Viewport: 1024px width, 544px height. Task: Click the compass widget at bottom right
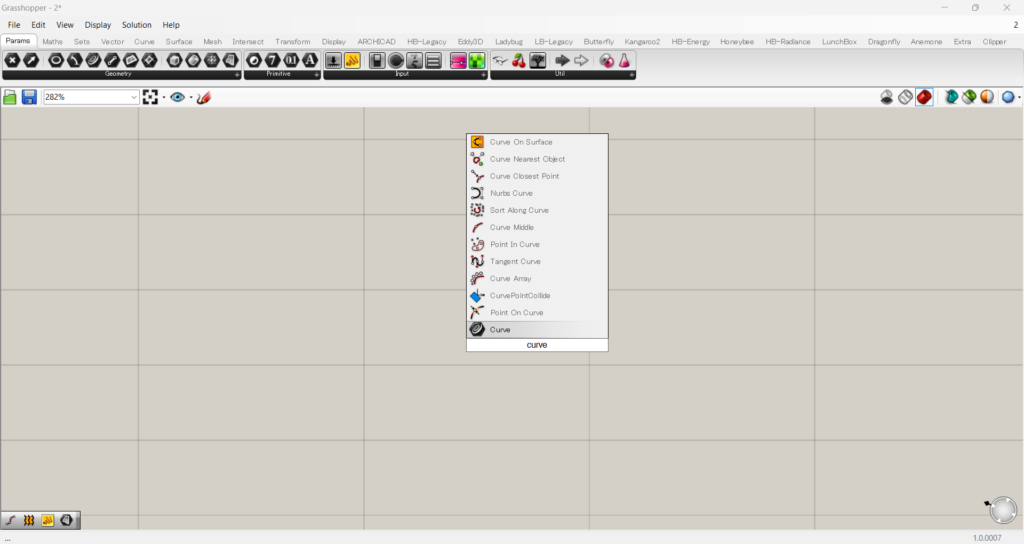(x=1001, y=510)
